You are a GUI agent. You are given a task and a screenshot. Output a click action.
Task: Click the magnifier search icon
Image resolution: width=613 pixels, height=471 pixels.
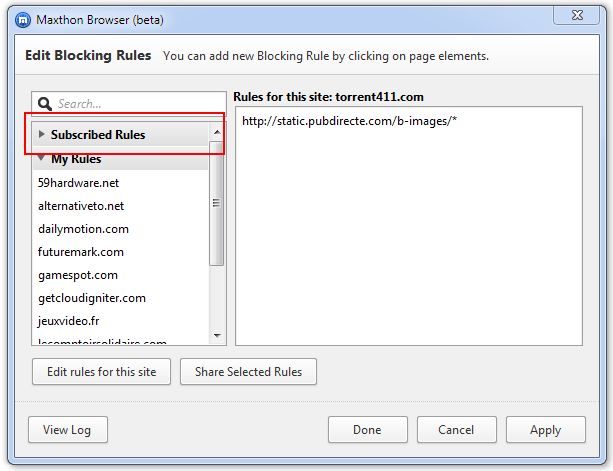45,104
